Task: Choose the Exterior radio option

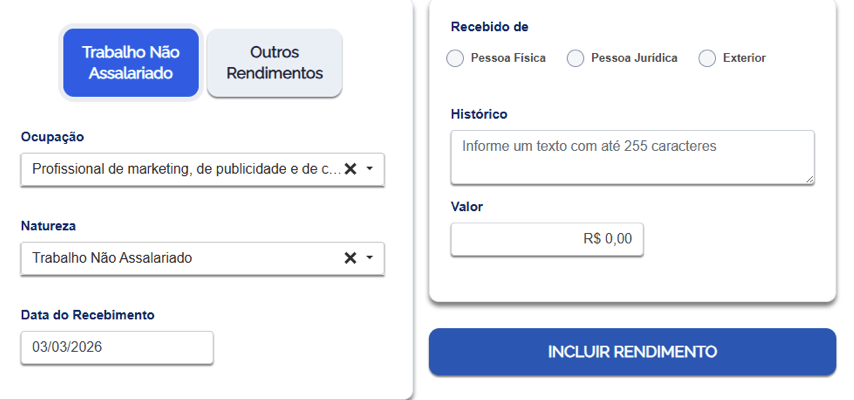Action: 707,58
